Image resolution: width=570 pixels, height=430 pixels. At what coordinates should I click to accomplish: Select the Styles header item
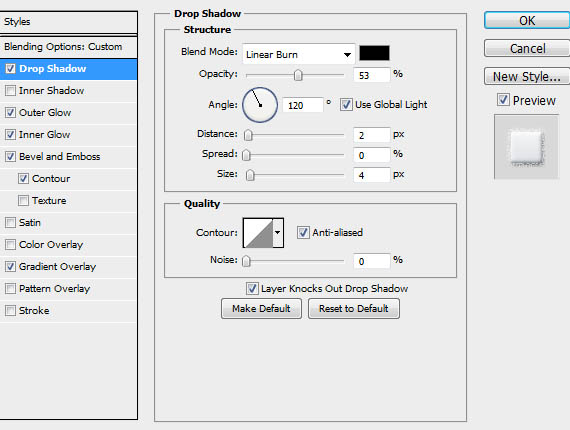pos(69,22)
